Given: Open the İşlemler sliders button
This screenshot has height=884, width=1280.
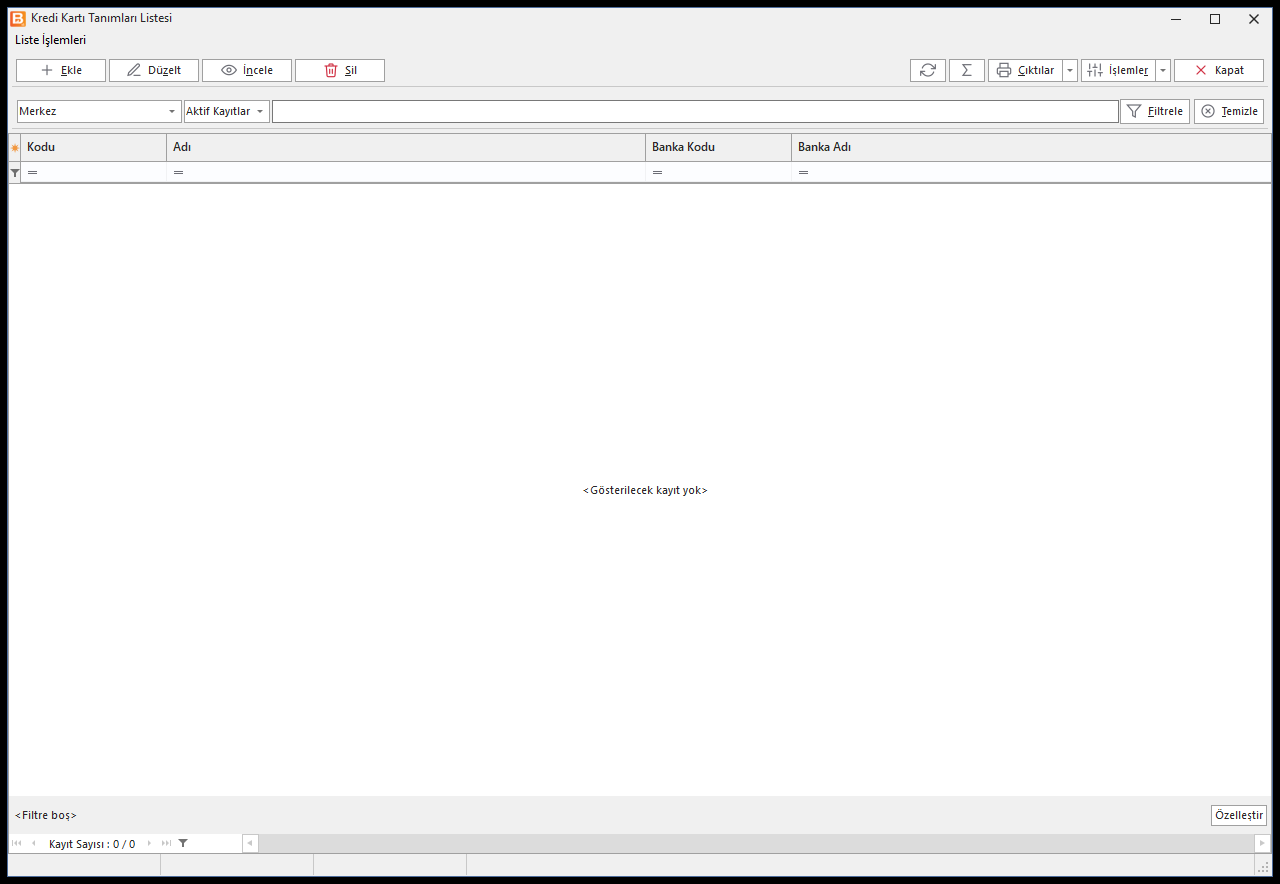Looking at the screenshot, I should point(1118,70).
